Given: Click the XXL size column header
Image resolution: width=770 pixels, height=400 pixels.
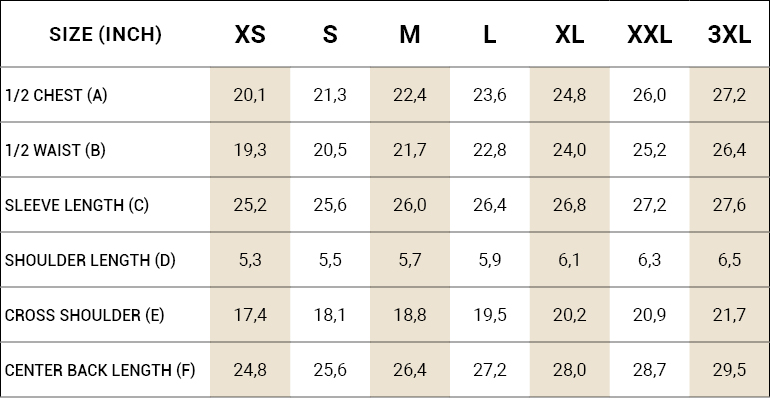Looking at the screenshot, I should [649, 35].
